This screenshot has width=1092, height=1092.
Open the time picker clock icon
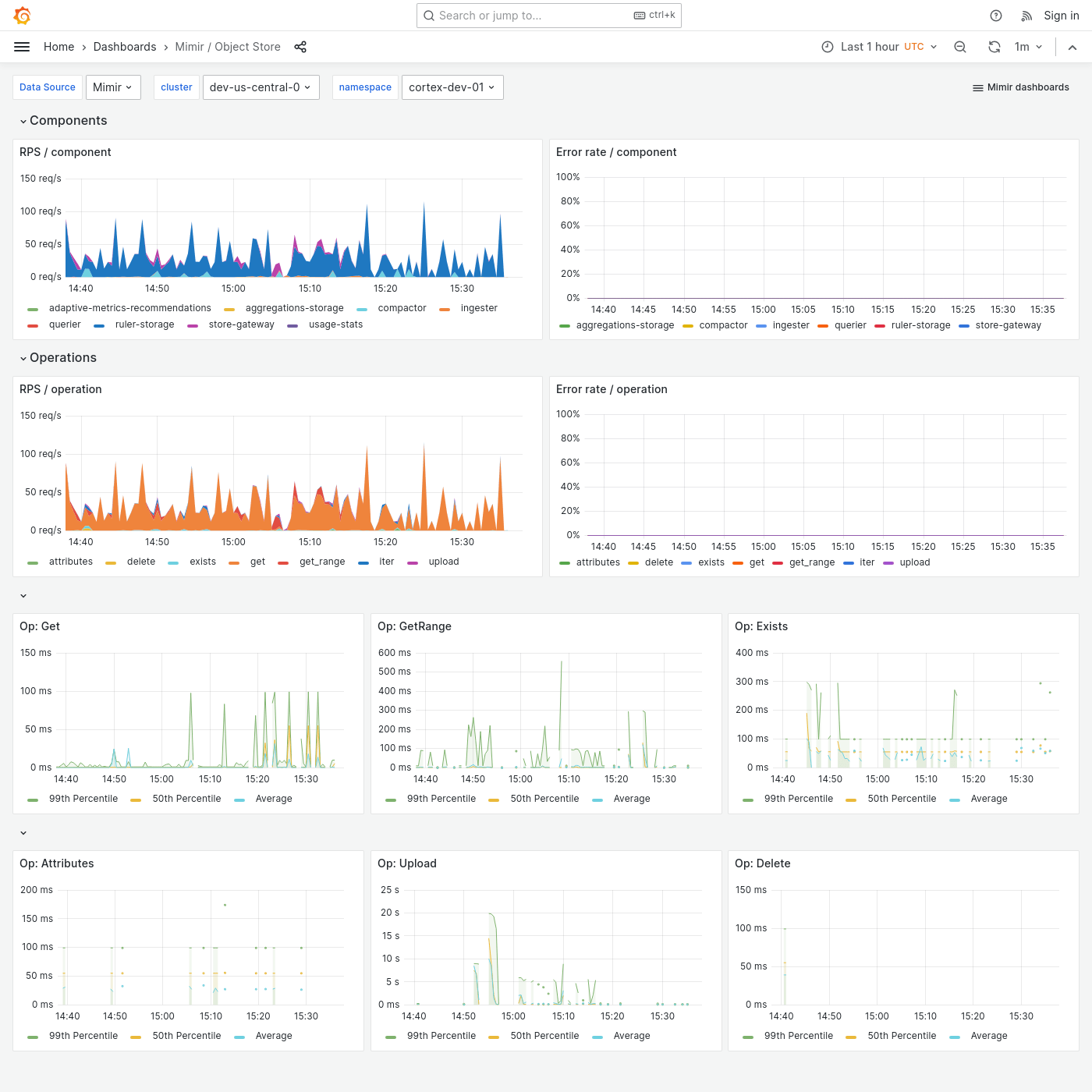click(x=827, y=47)
